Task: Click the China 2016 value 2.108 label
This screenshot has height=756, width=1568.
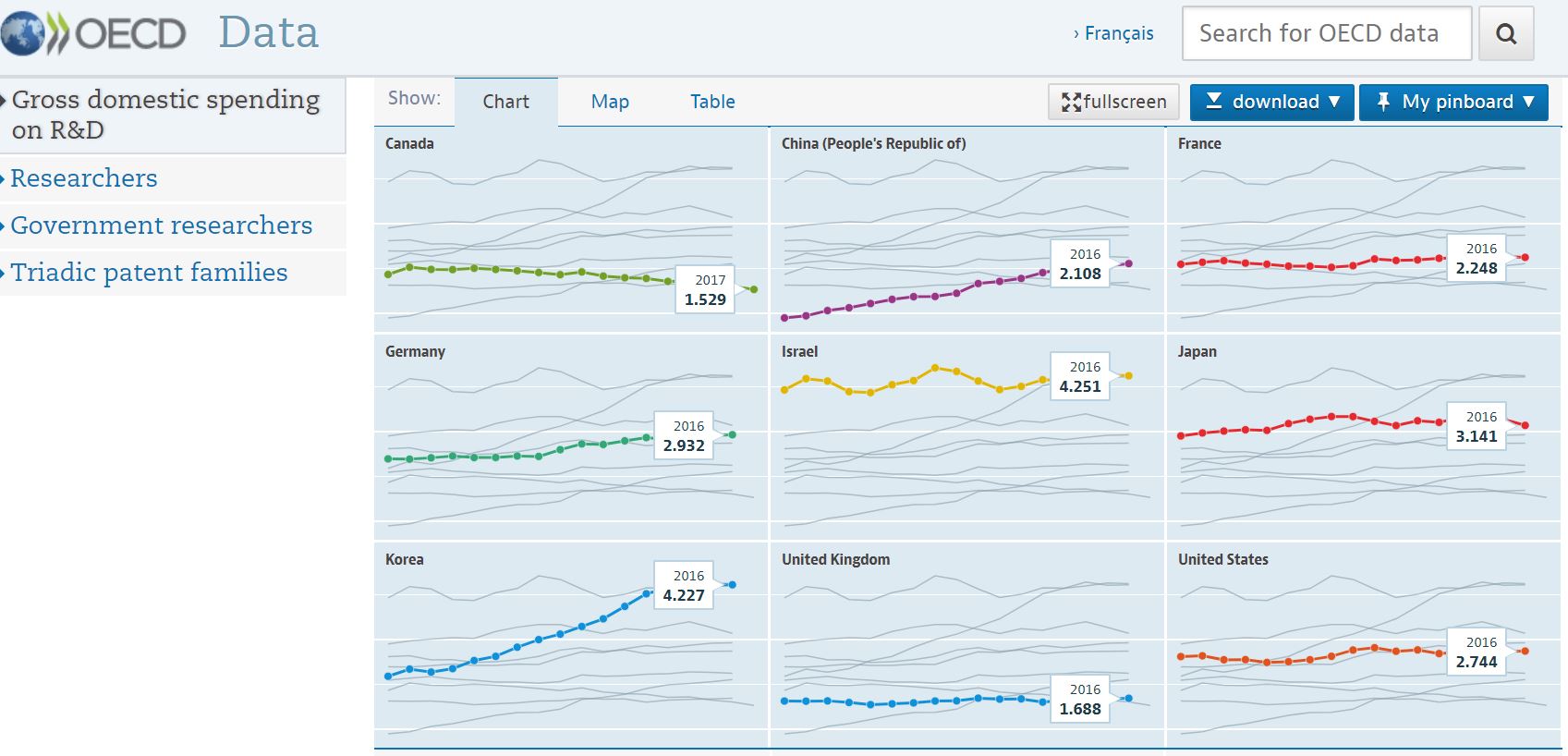Action: [1080, 264]
